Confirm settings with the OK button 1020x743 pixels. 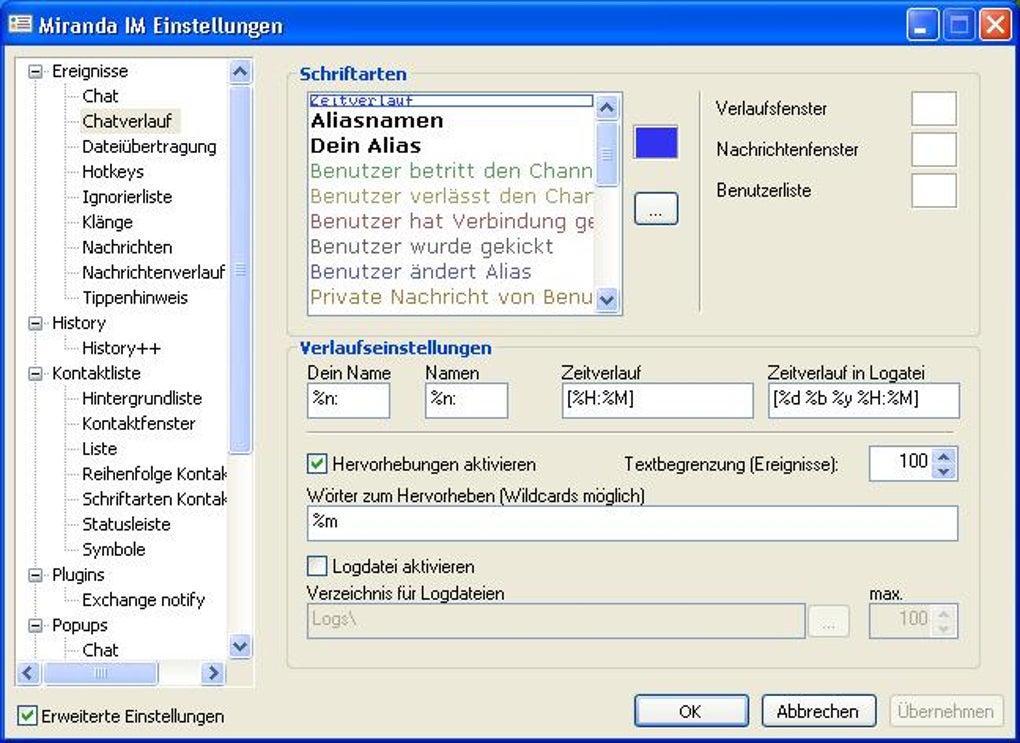tap(691, 711)
